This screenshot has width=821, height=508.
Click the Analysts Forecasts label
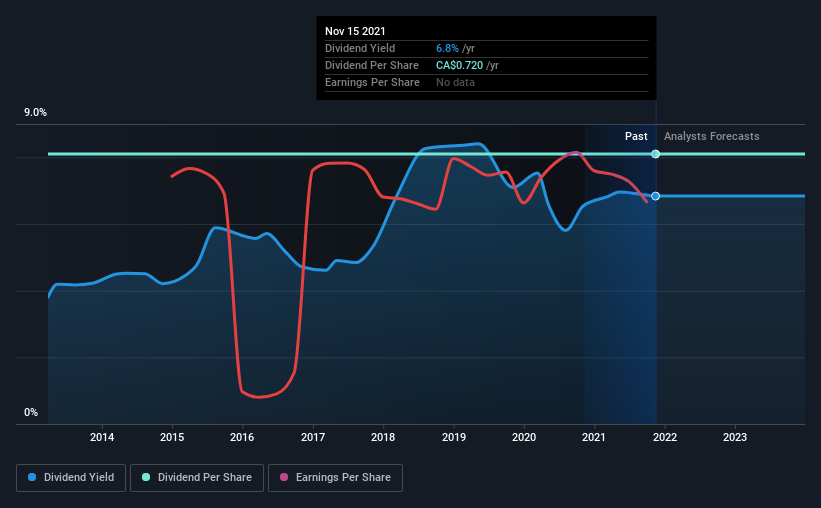tap(712, 136)
